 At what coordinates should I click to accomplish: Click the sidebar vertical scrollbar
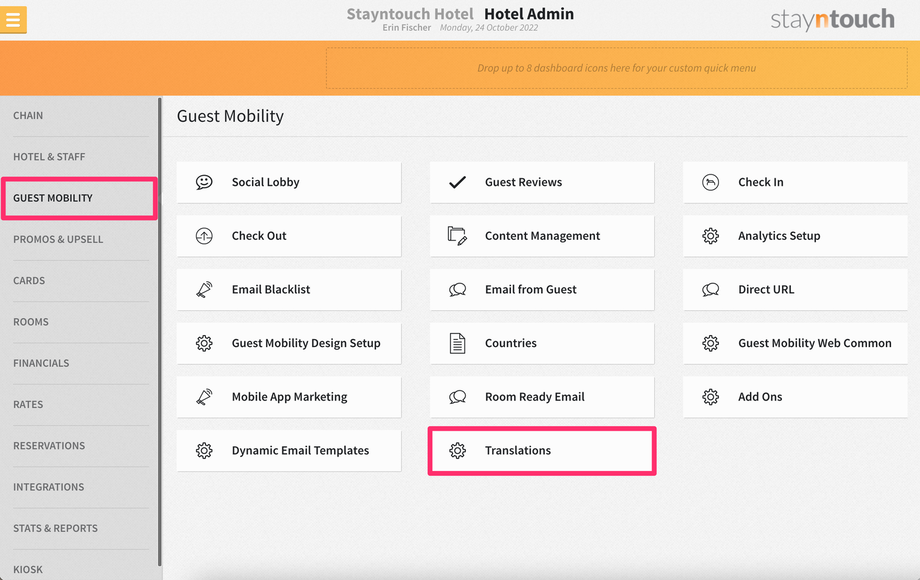[x=160, y=331]
